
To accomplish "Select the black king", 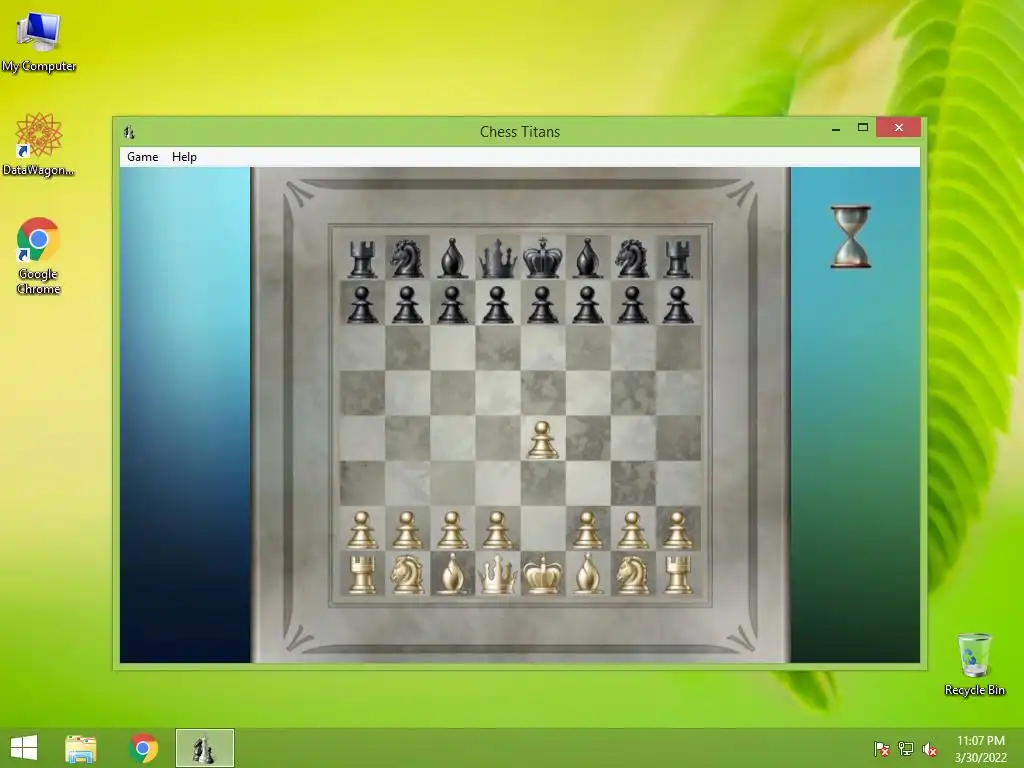I will (543, 259).
